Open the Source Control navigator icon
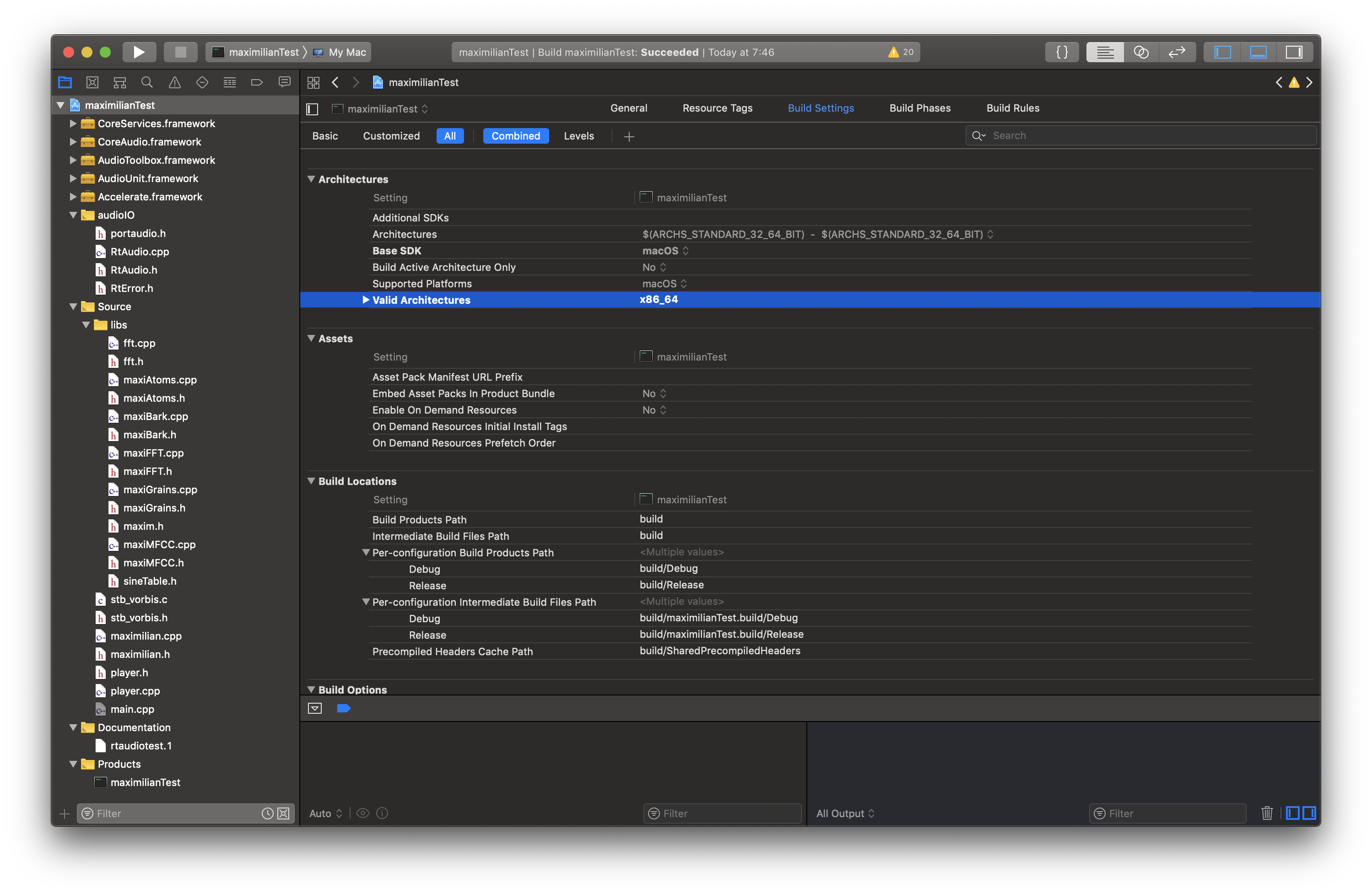Screen dimensions: 1372x894 coord(92,82)
